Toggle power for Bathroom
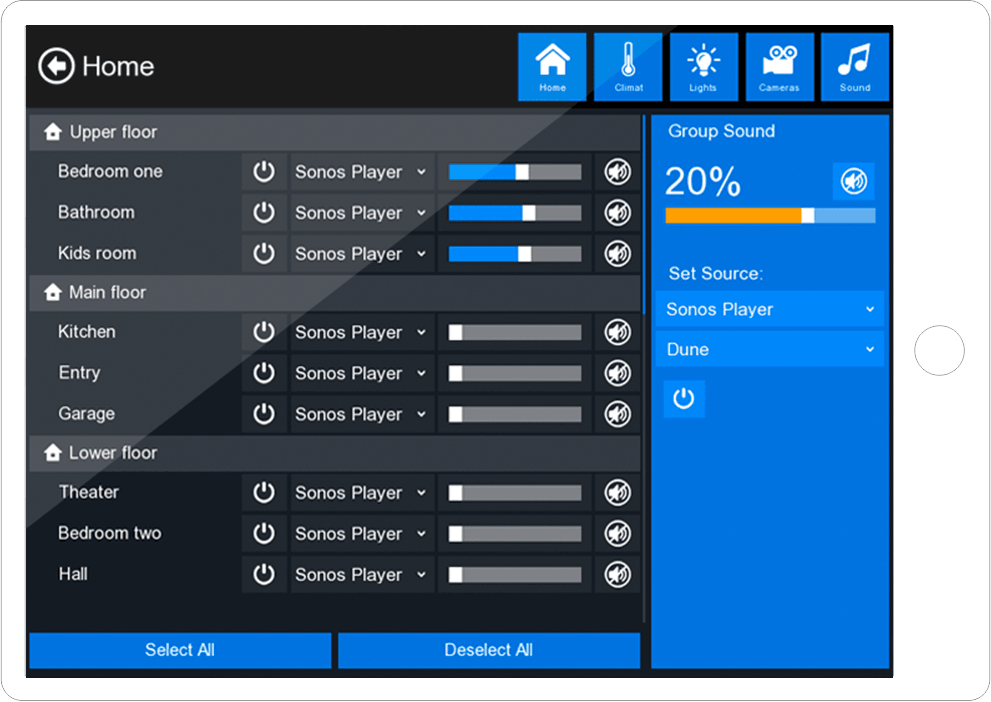This screenshot has width=991, height=702. coord(264,213)
